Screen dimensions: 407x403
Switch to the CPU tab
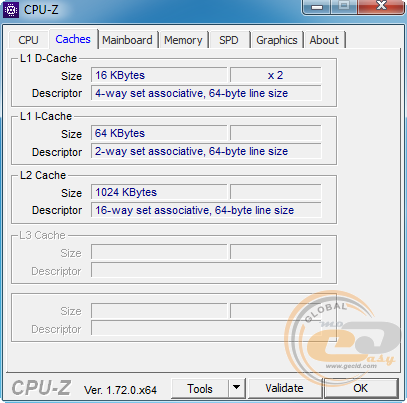pyautogui.click(x=28, y=40)
